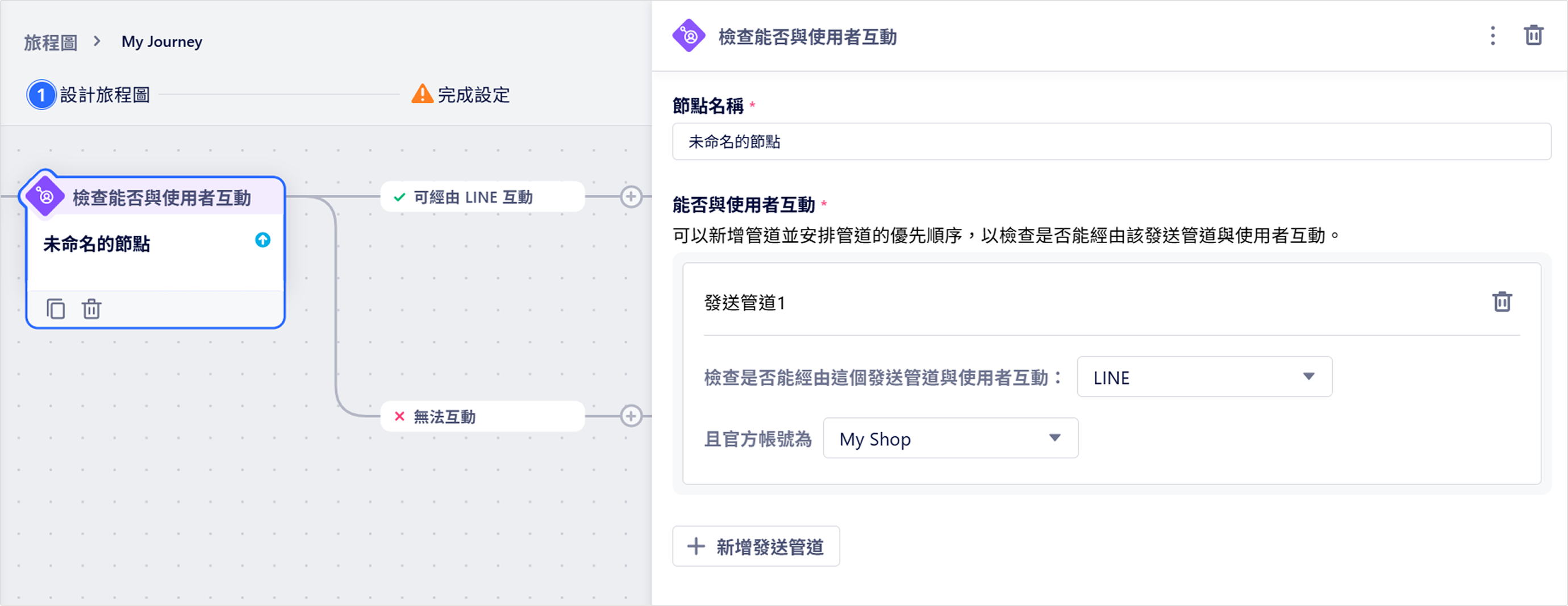This screenshot has height=606, width=1568.
Task: Go to step 1 設計旅程圖
Action: point(88,95)
